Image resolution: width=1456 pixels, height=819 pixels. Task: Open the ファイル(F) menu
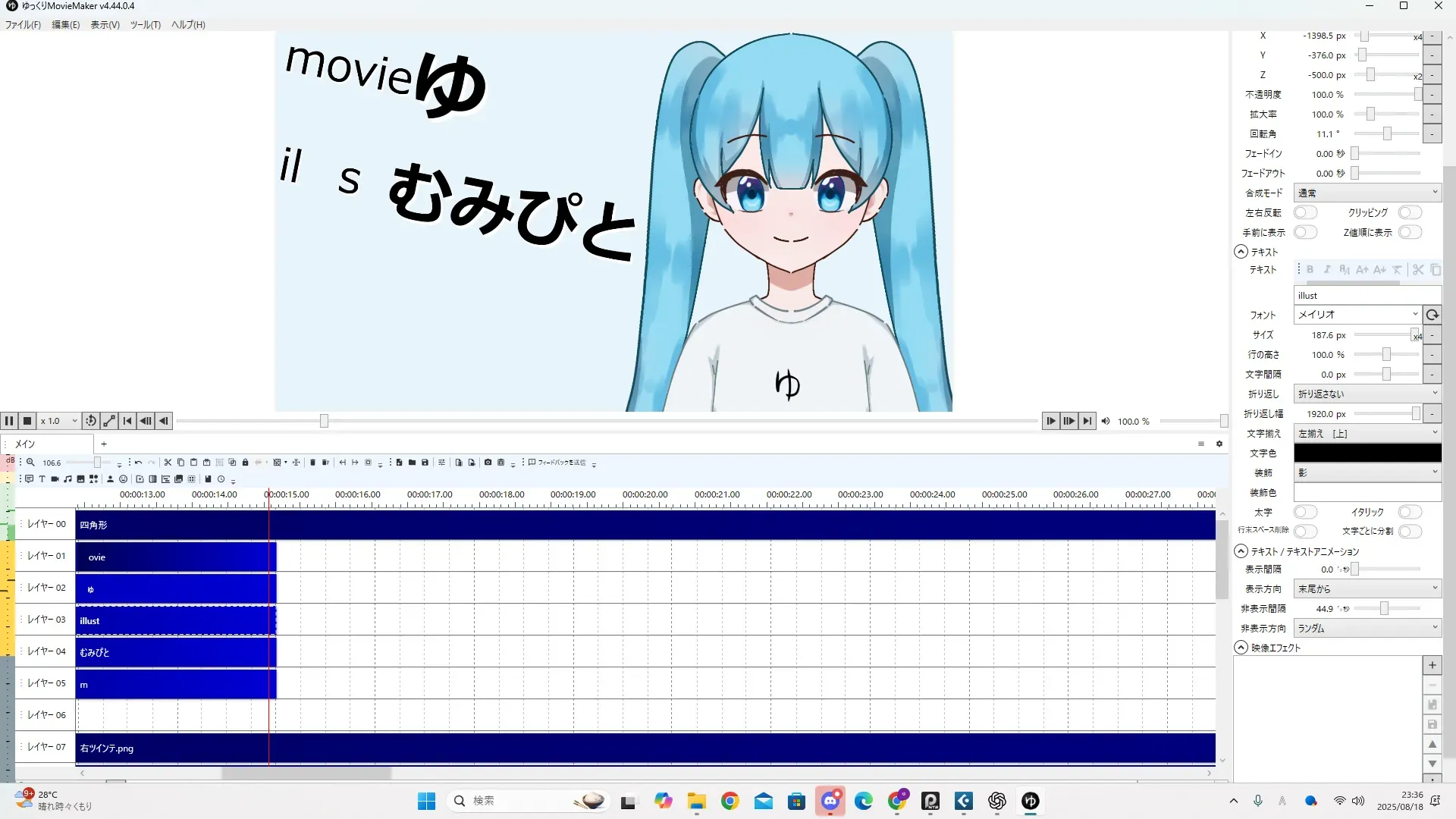click(23, 25)
